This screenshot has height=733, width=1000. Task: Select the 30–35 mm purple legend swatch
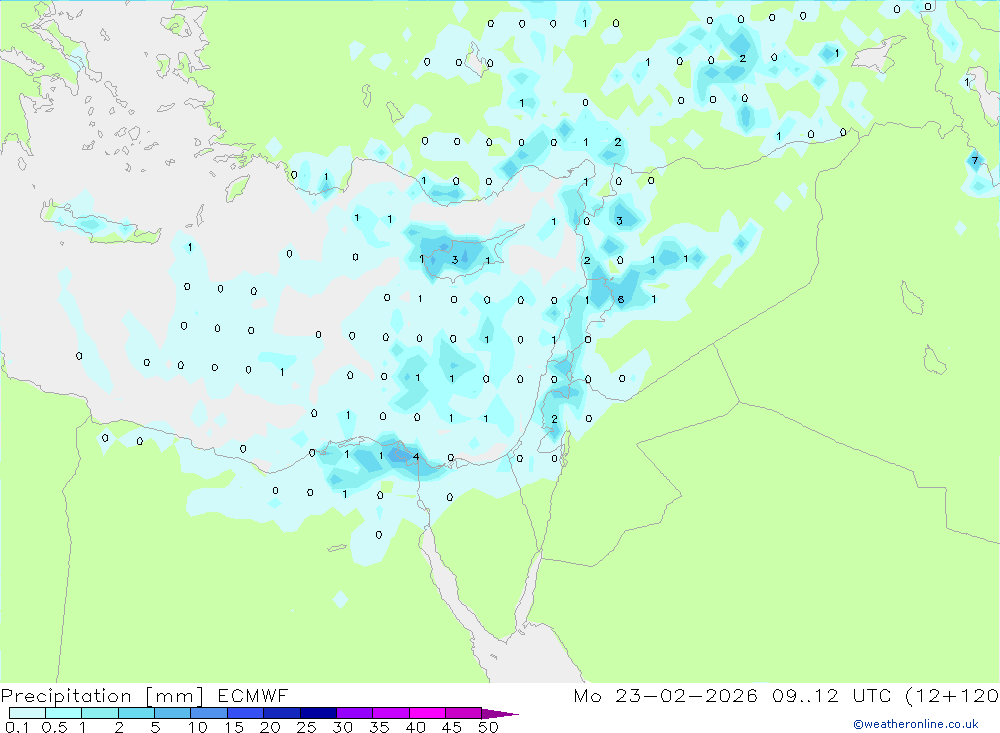tap(354, 713)
